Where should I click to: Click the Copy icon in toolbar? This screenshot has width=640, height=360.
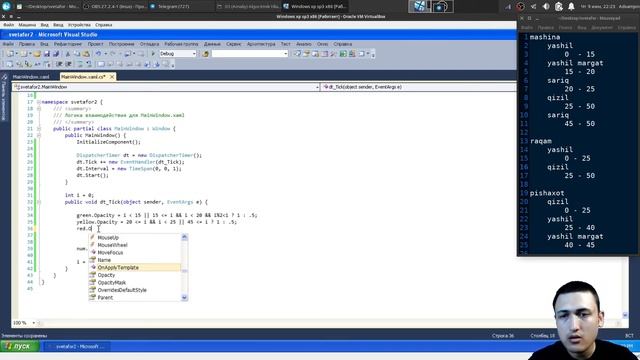point(77,54)
